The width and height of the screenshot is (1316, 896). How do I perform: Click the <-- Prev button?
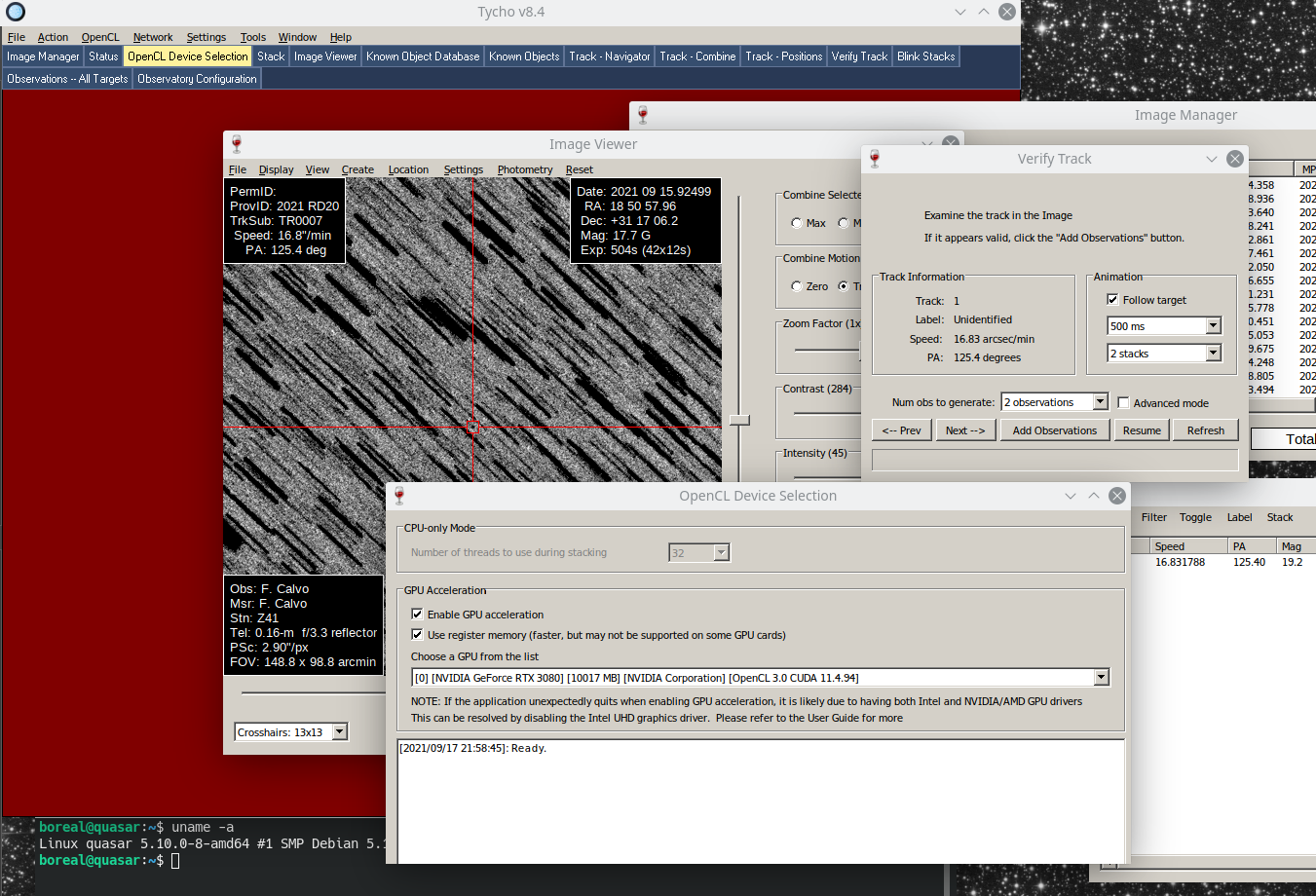click(902, 430)
